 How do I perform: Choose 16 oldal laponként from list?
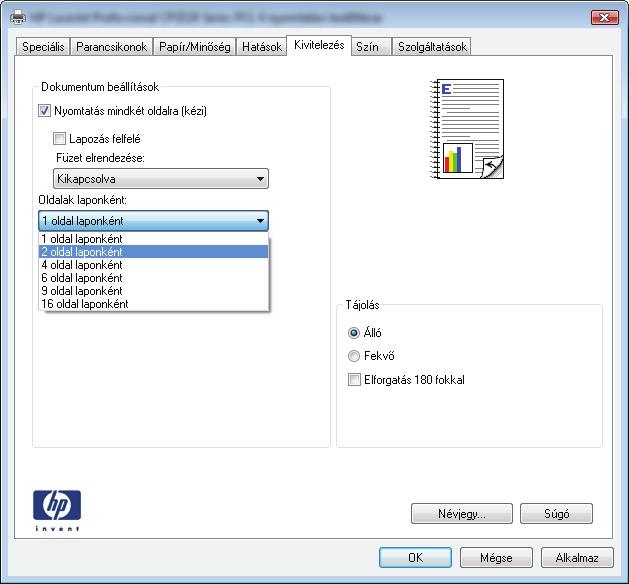(x=154, y=304)
